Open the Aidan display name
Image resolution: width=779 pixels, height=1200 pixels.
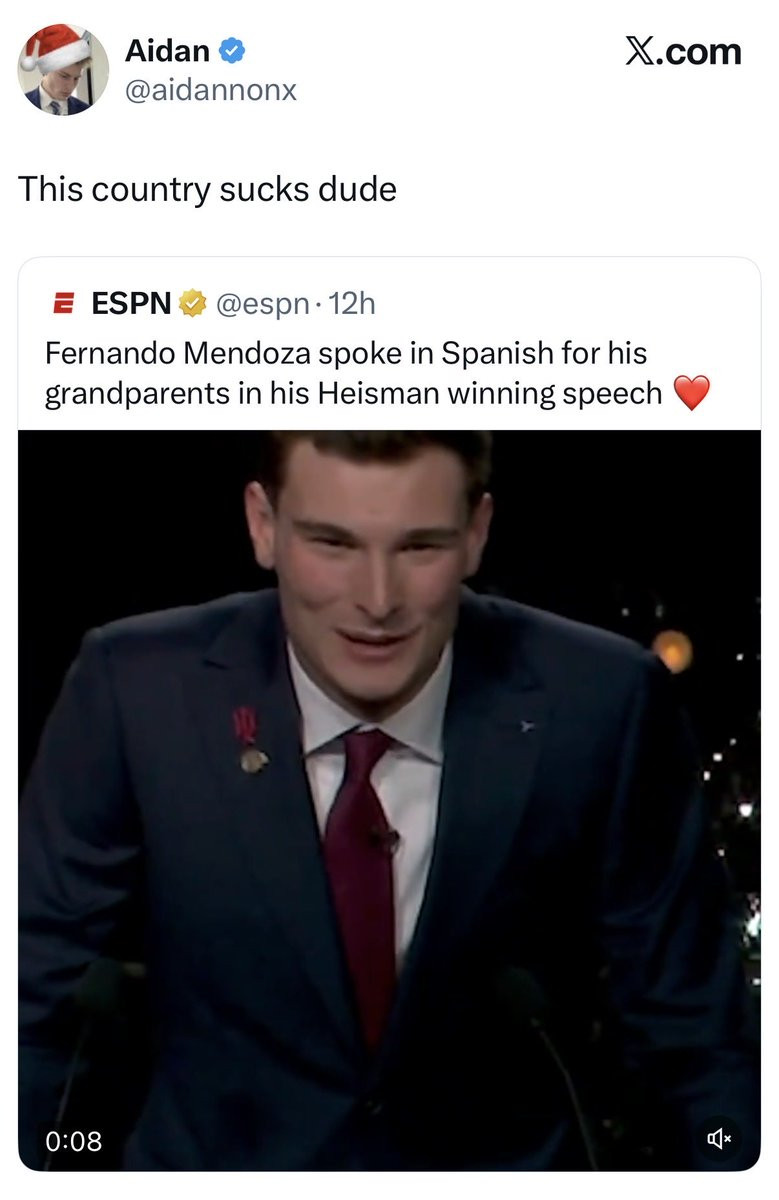pos(166,51)
